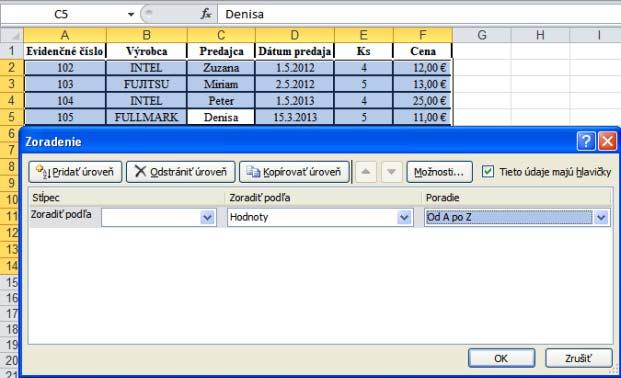Screen dimensions: 621x378
Task: Toggle Tieto údaje majú hlavičky checkbox
Action: (x=488, y=172)
